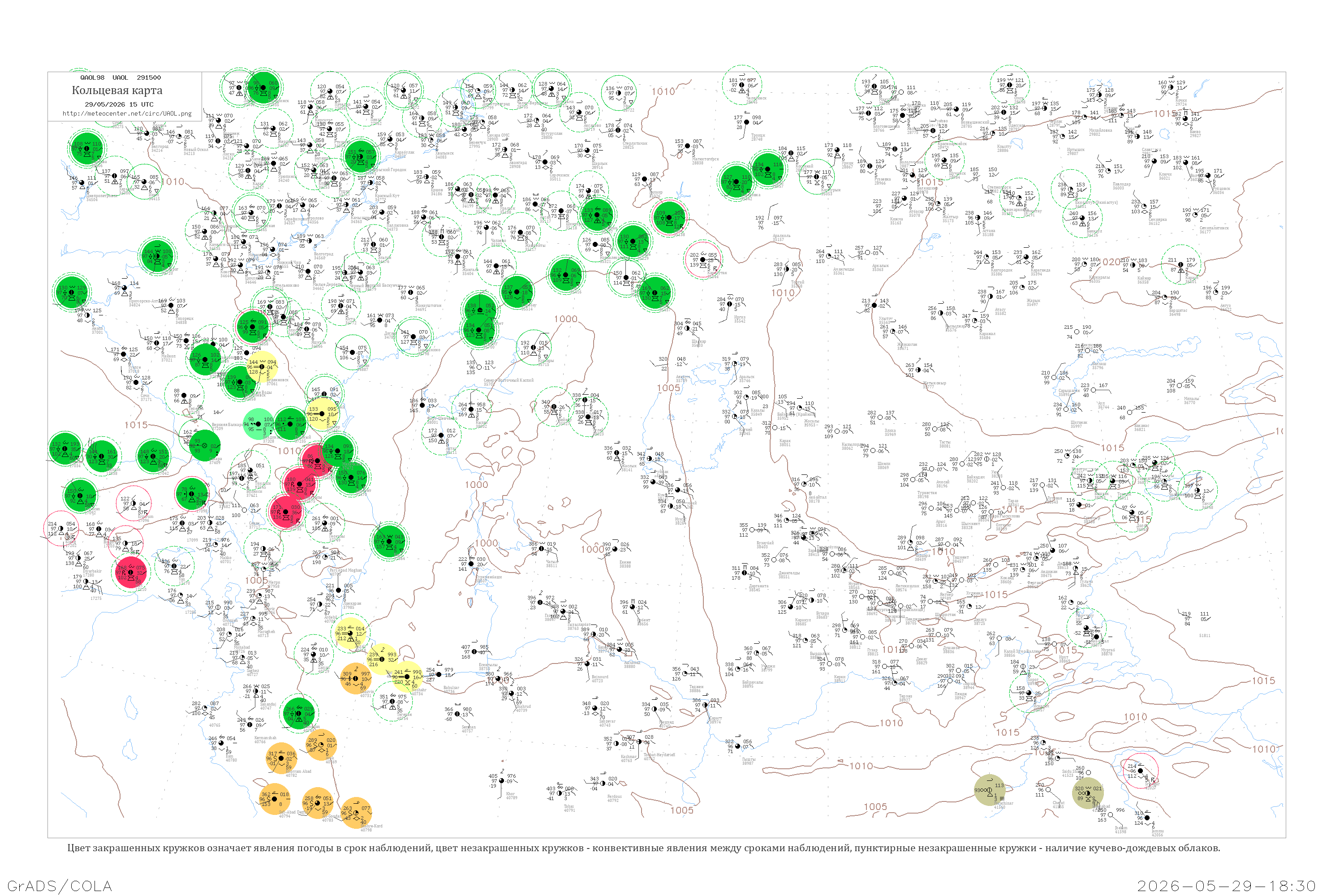
Task: Click the "Khorram Abad 40782" station label
Action: tap(298, 773)
